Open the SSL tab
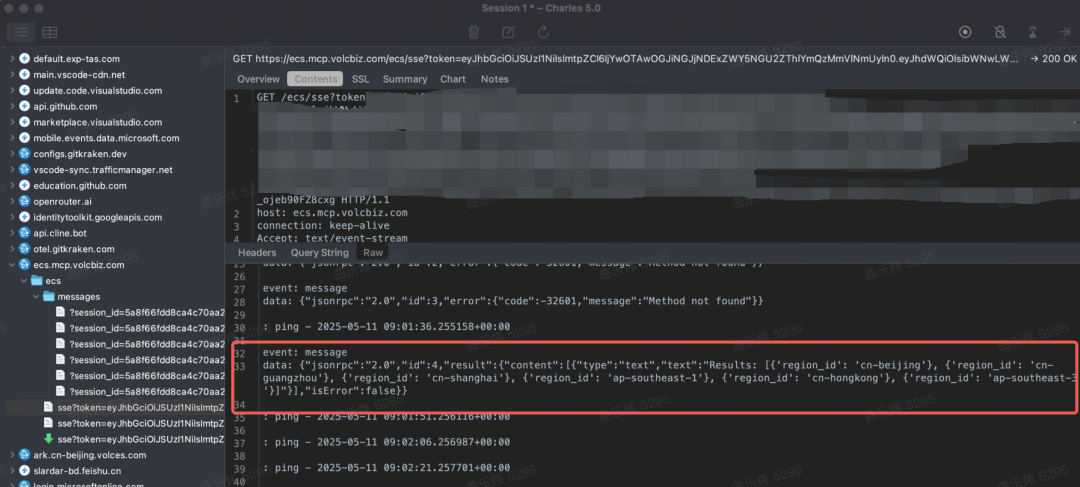The image size is (1080, 487). 360,79
